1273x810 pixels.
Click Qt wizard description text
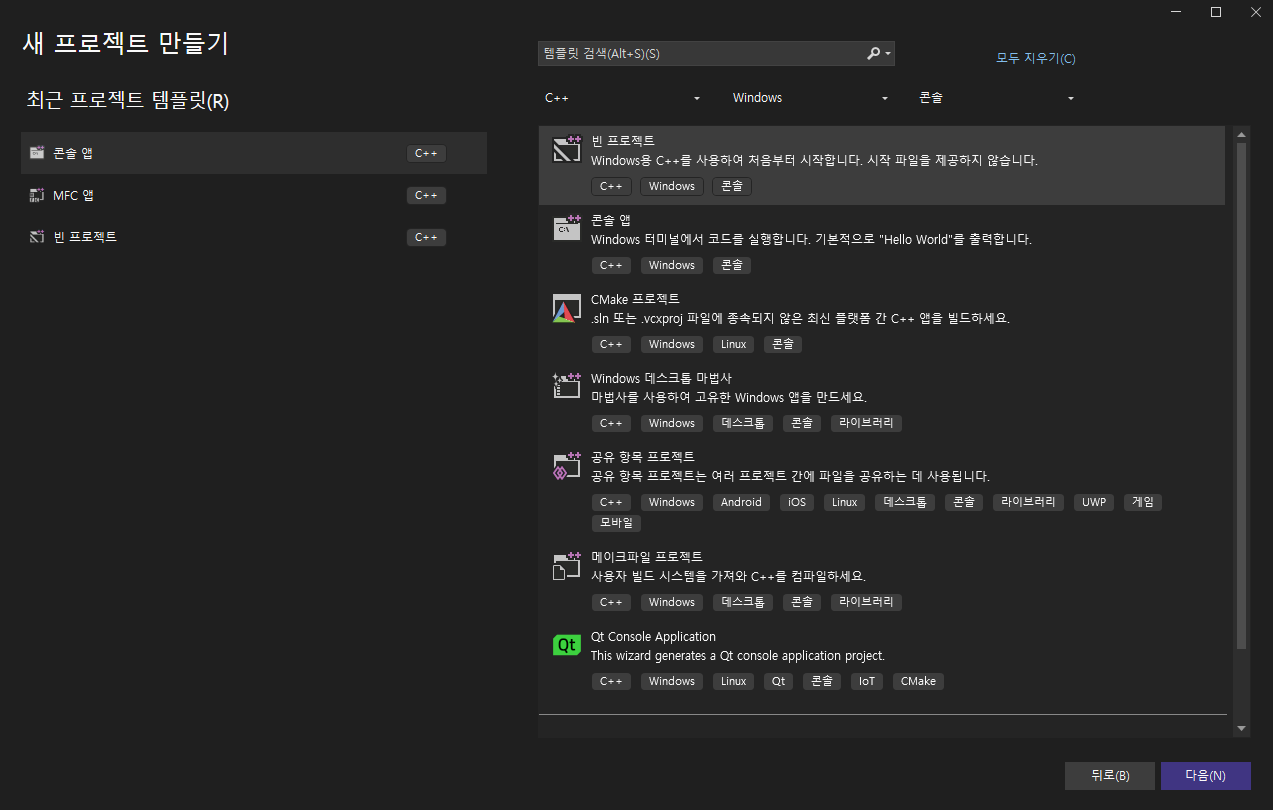click(x=738, y=656)
